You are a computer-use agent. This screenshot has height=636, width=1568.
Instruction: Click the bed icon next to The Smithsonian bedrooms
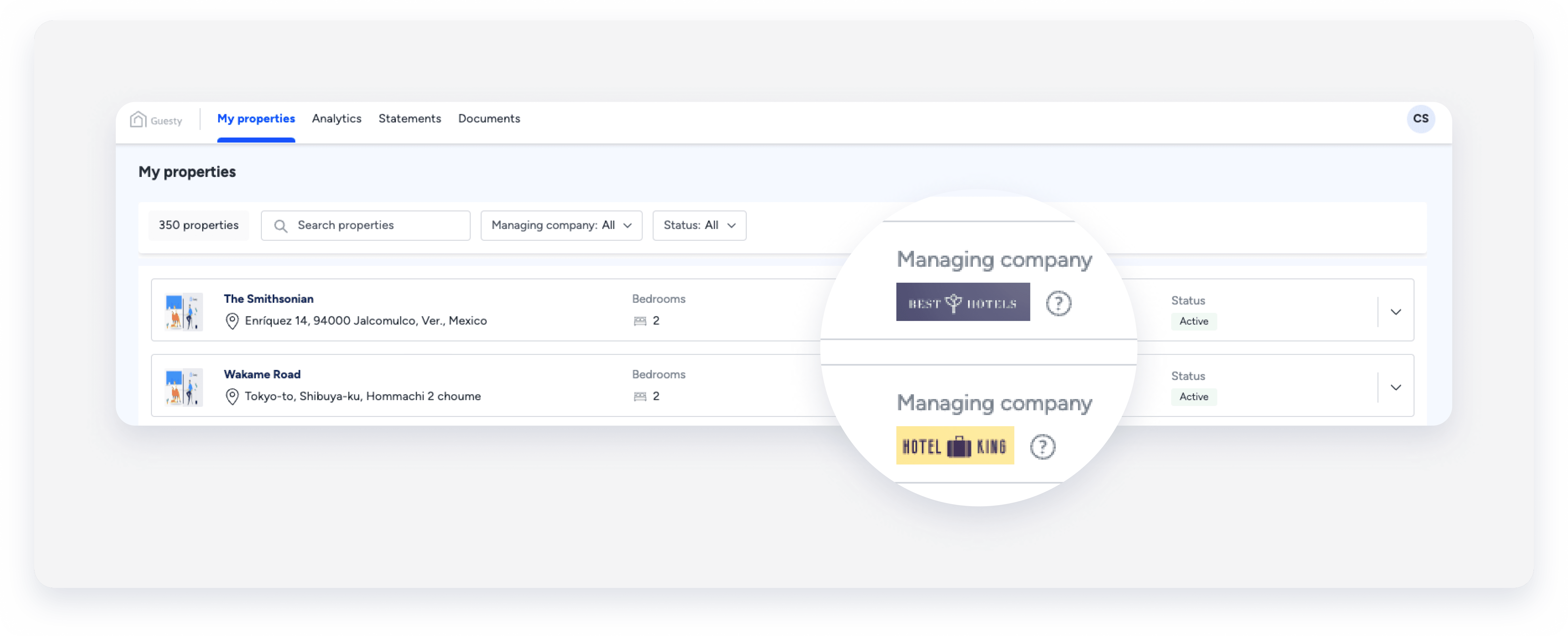click(x=641, y=321)
